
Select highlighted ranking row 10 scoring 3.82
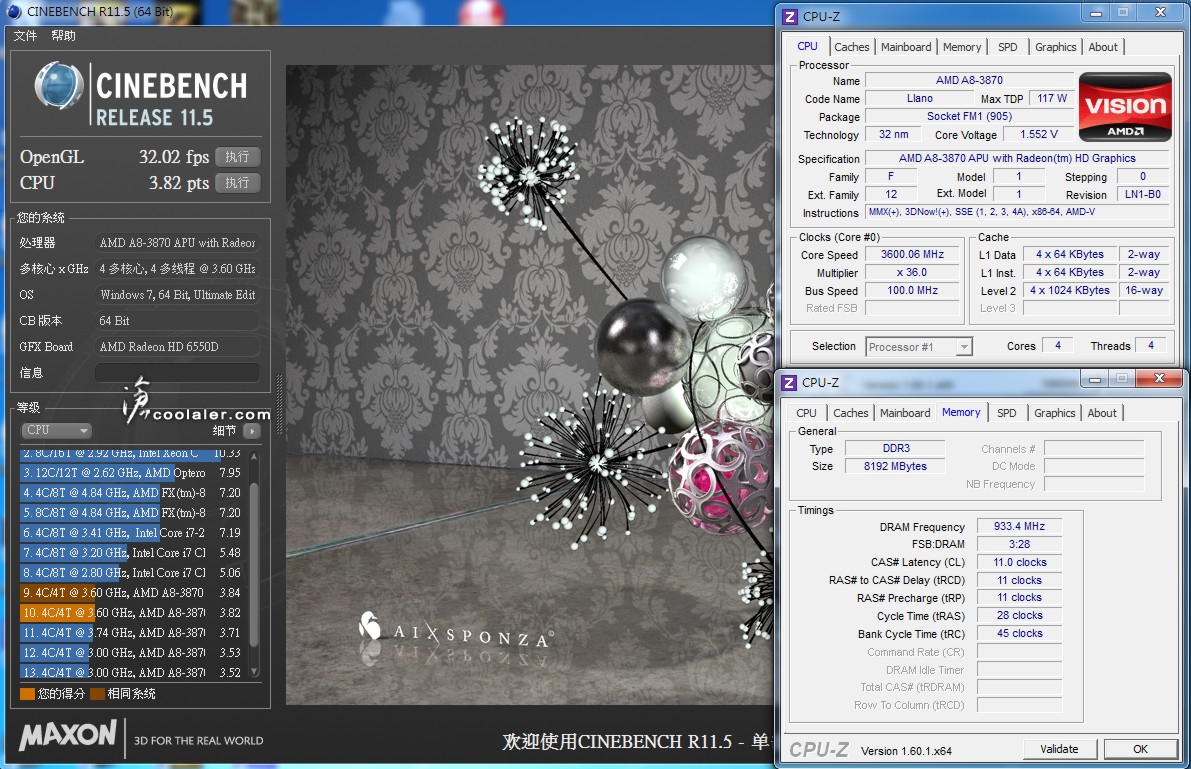click(132, 612)
